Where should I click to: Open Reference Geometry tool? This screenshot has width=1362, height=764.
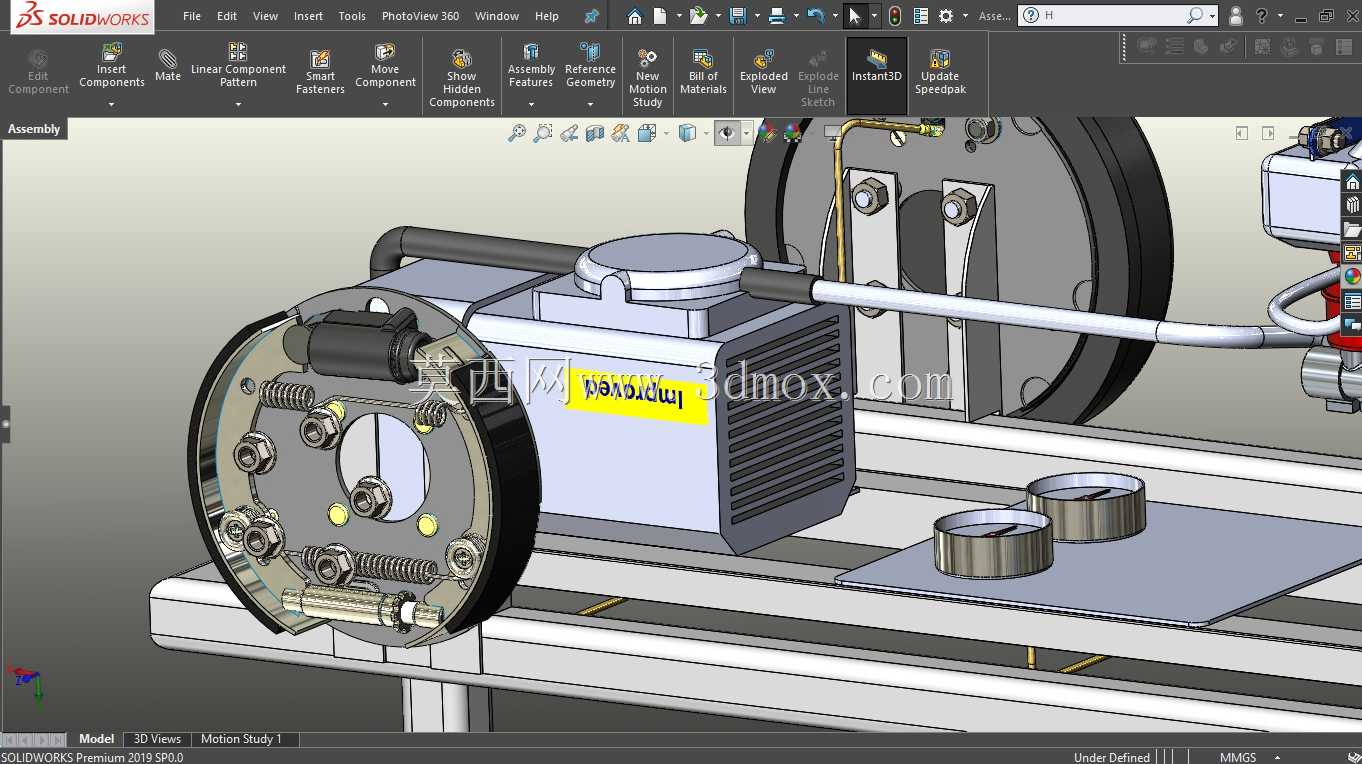(x=590, y=66)
